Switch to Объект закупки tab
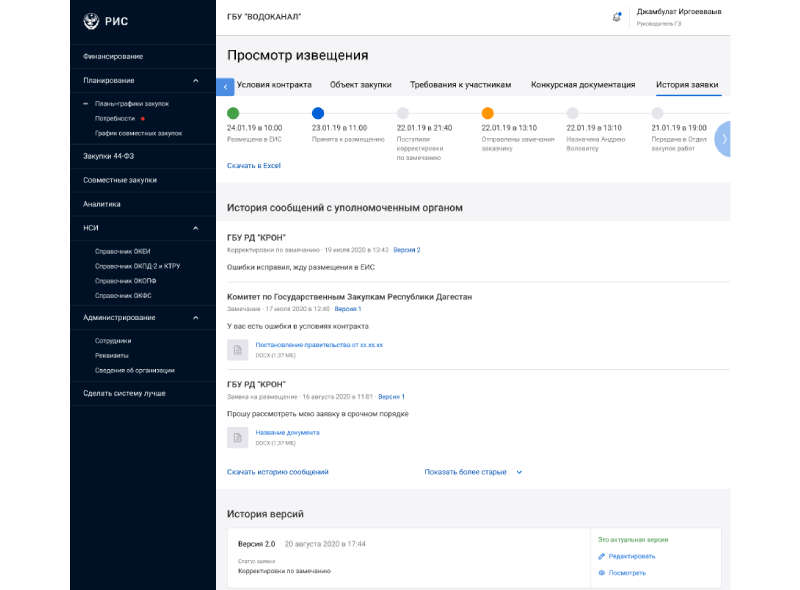This screenshot has height=590, width=800. coord(361,85)
